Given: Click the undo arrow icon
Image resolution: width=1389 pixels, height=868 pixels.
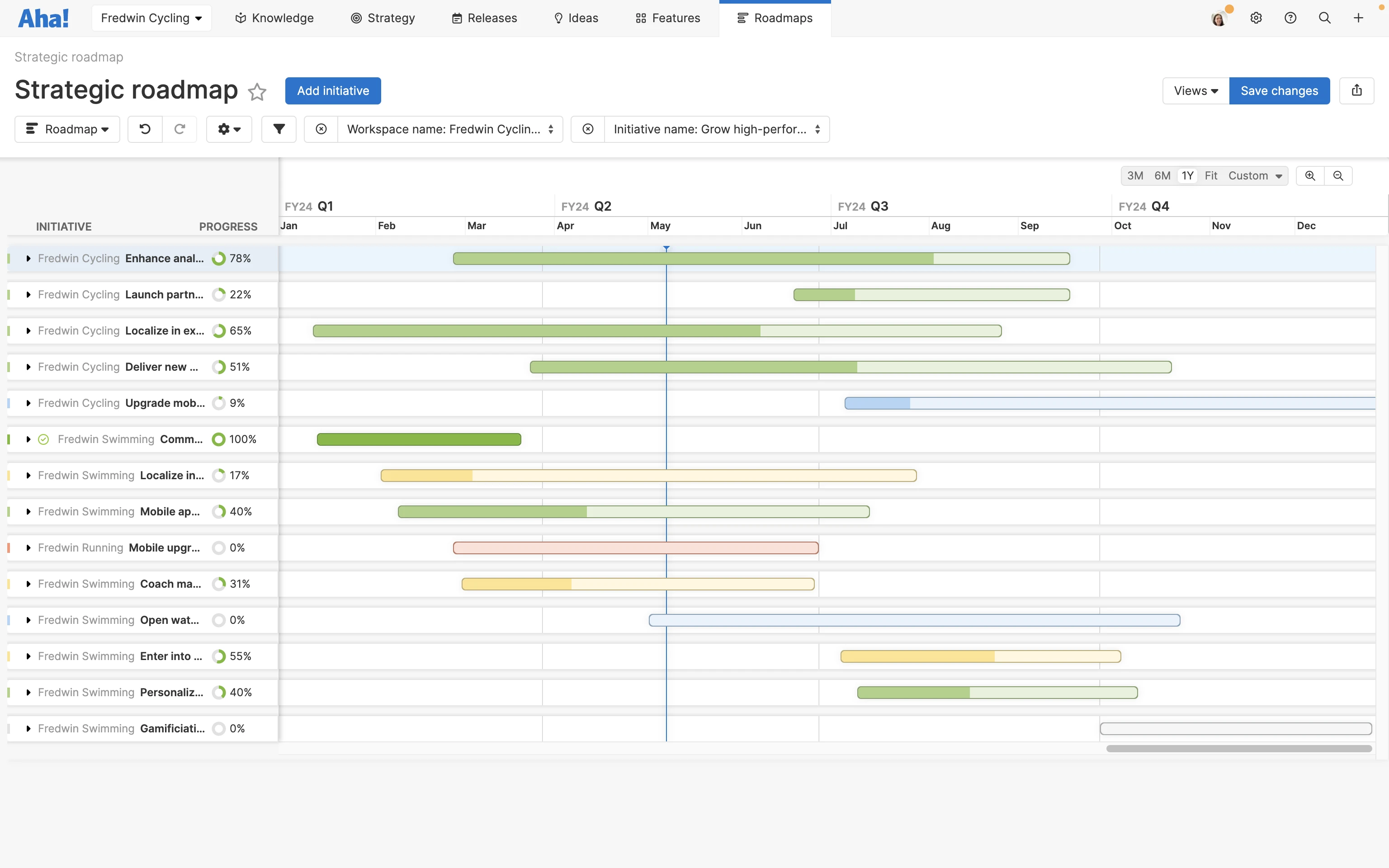Looking at the screenshot, I should [x=145, y=129].
